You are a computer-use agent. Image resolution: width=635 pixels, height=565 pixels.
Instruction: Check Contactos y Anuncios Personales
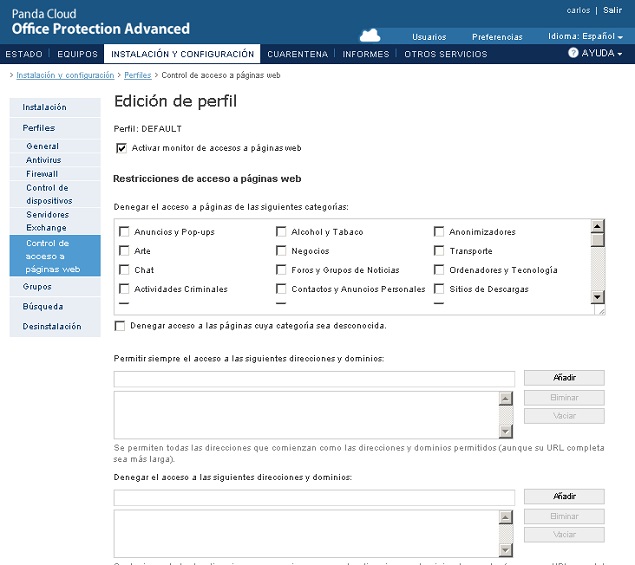[281, 289]
